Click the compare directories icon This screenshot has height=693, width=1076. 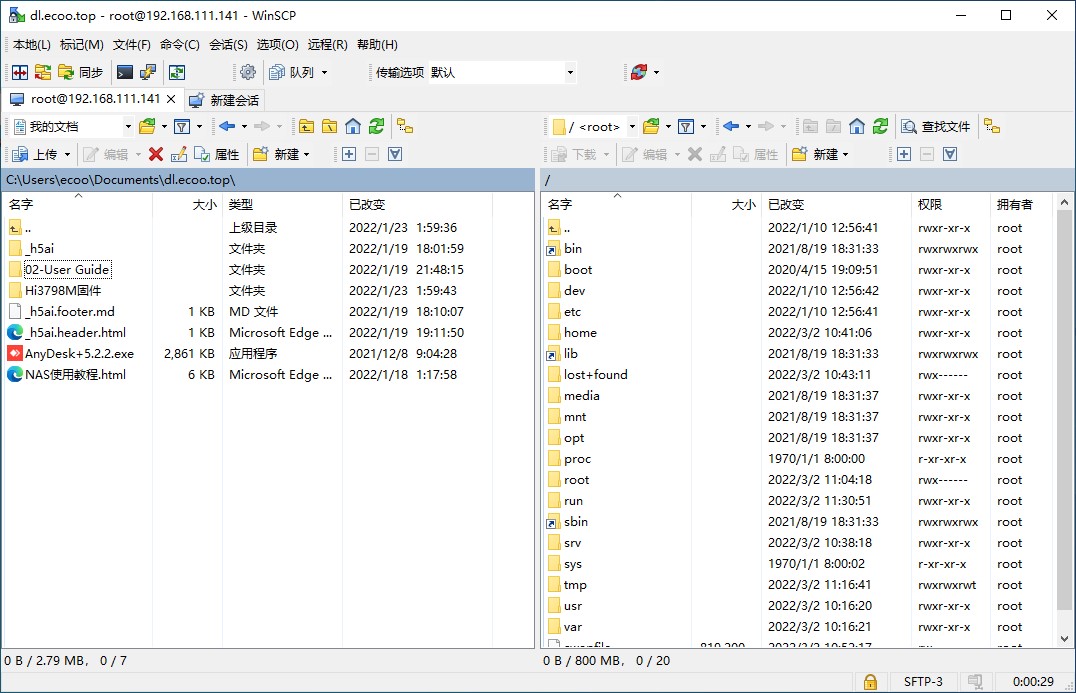pos(19,72)
